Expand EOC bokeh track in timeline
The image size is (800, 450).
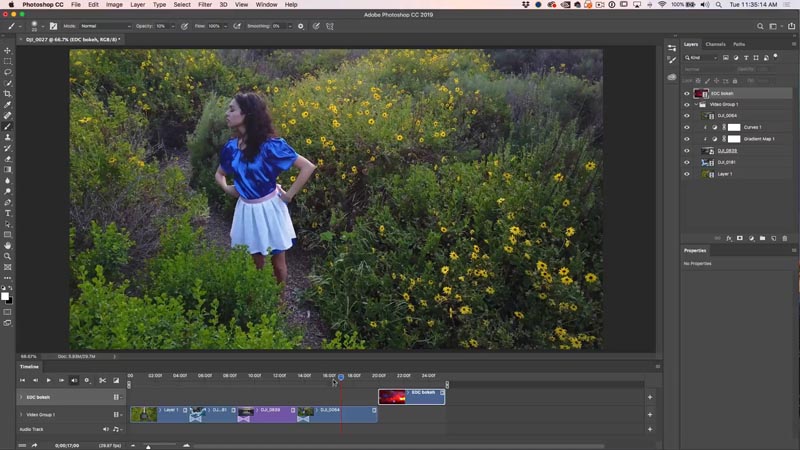(21, 397)
